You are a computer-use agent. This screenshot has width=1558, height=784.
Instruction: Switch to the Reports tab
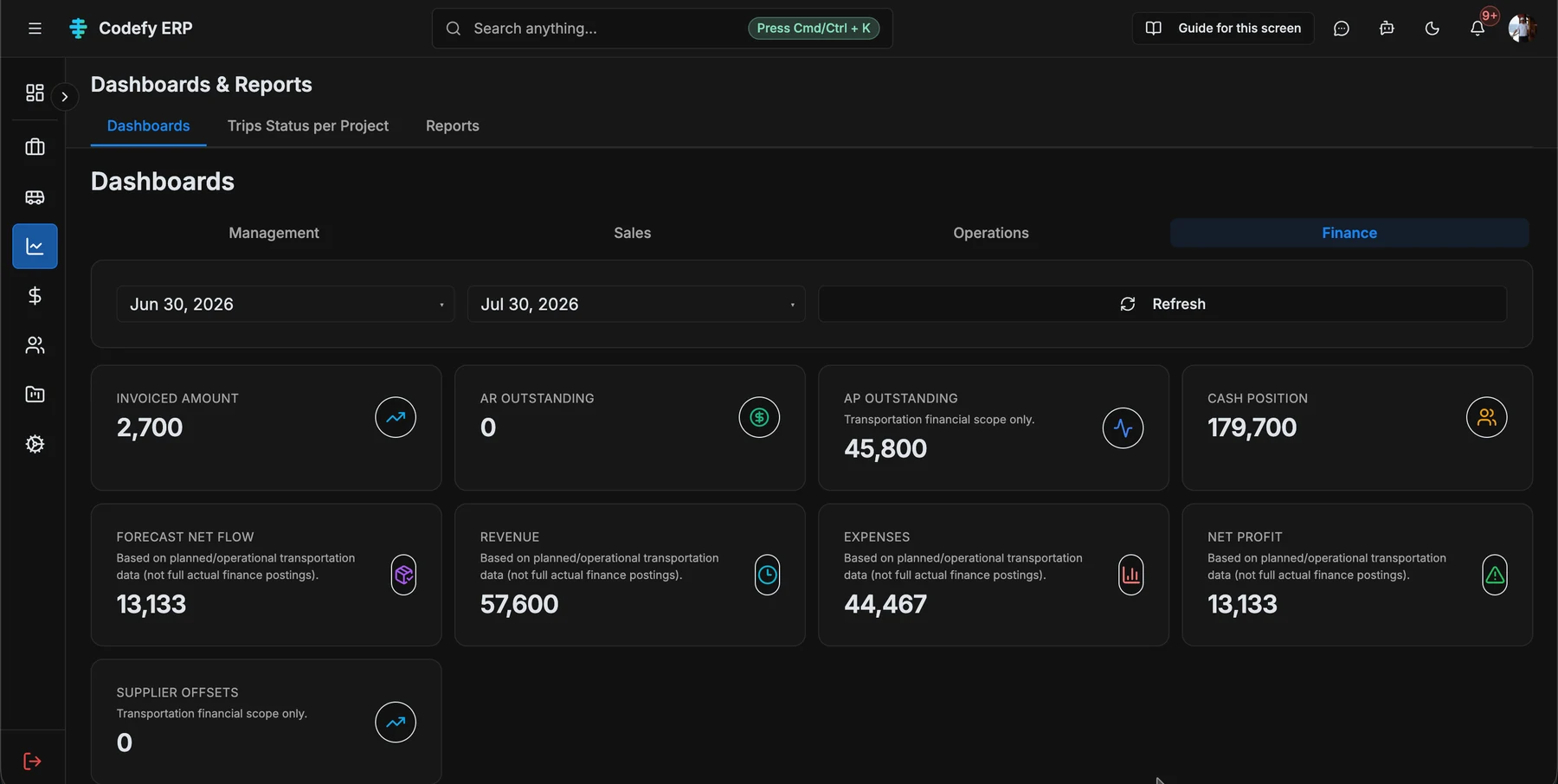coord(453,125)
